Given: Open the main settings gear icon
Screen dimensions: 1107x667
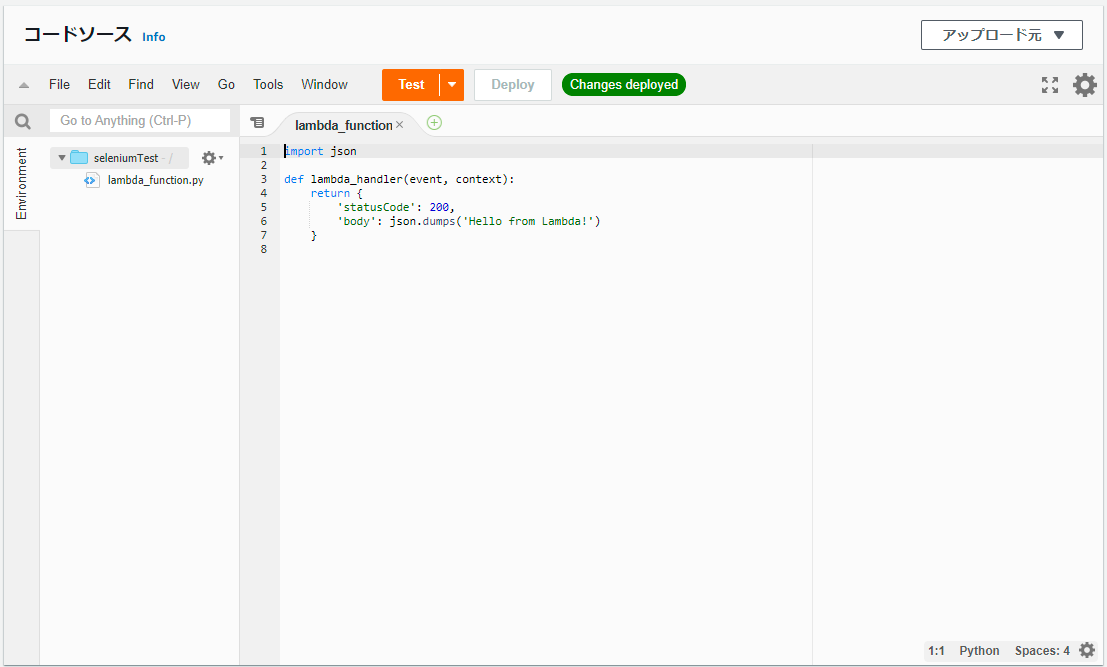Looking at the screenshot, I should (x=1084, y=85).
